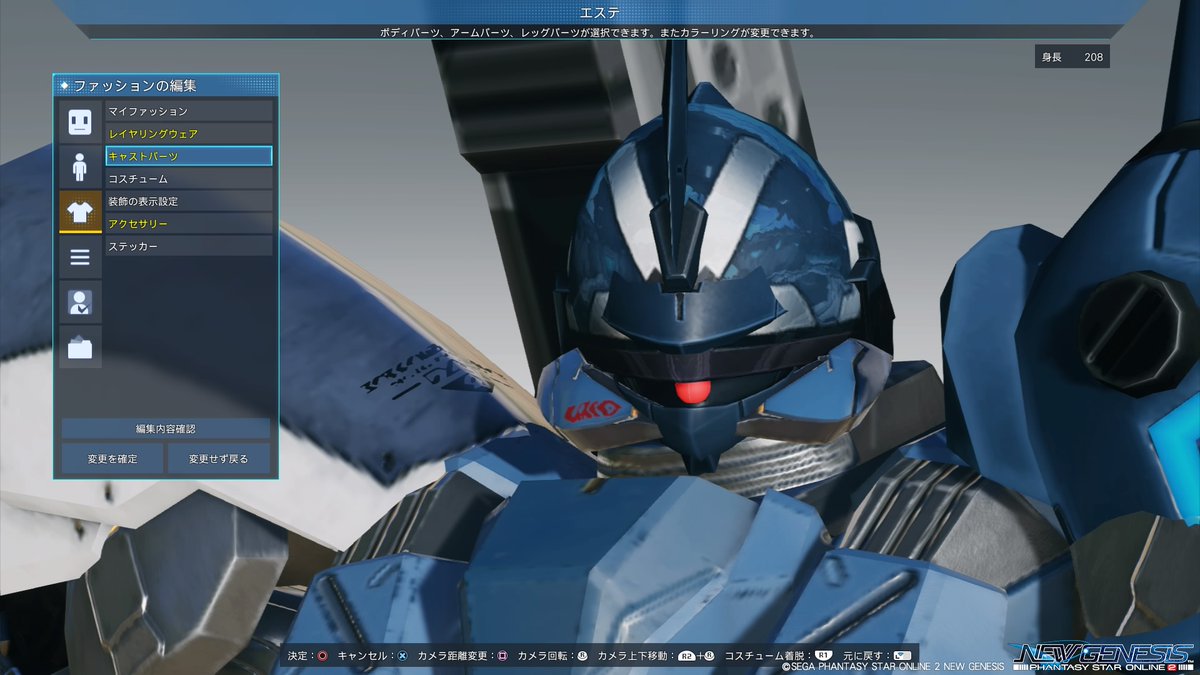This screenshot has width=1200, height=675.
Task: Open ステッカー menu entry
Action: (189, 246)
